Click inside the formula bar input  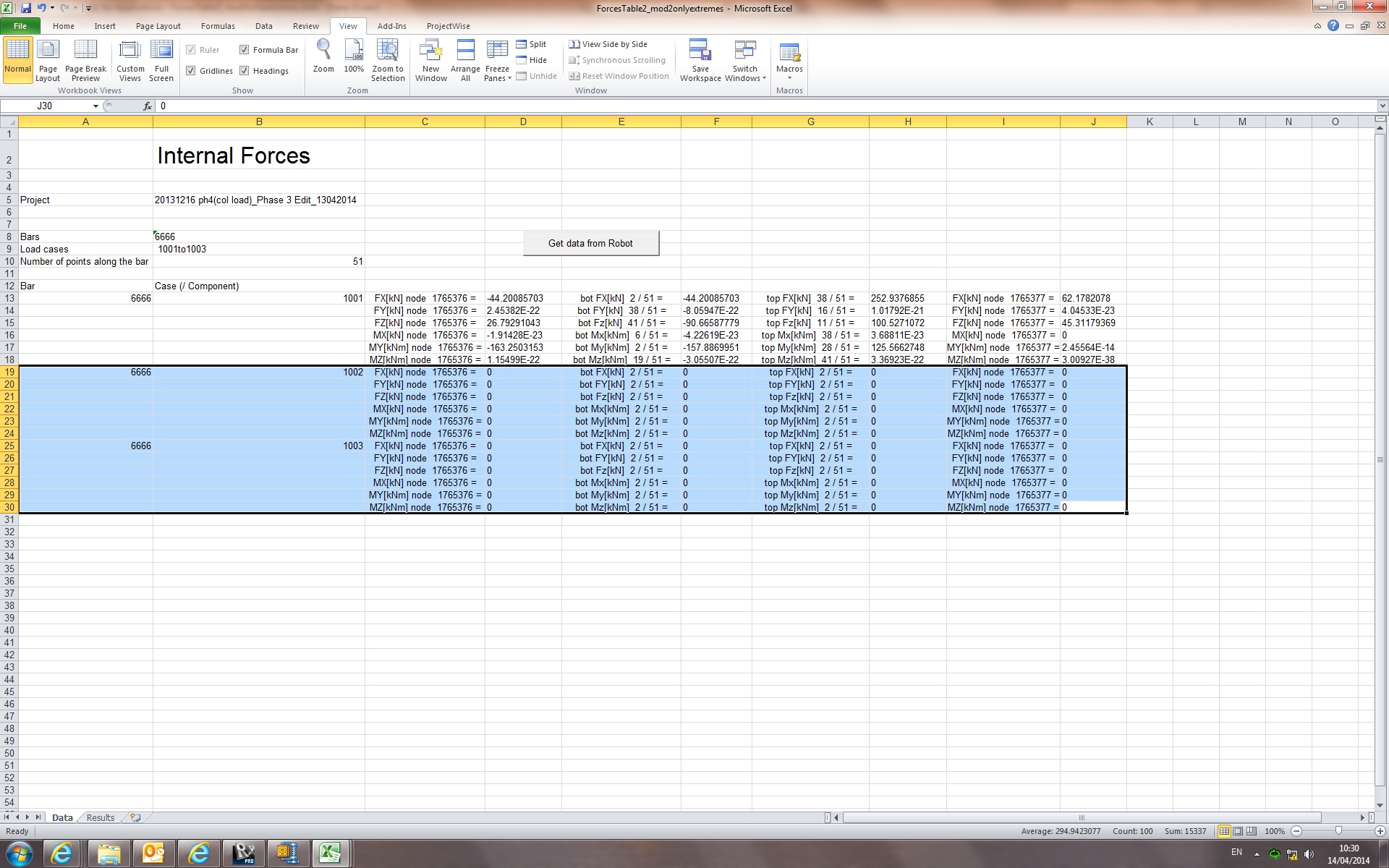click(767, 106)
